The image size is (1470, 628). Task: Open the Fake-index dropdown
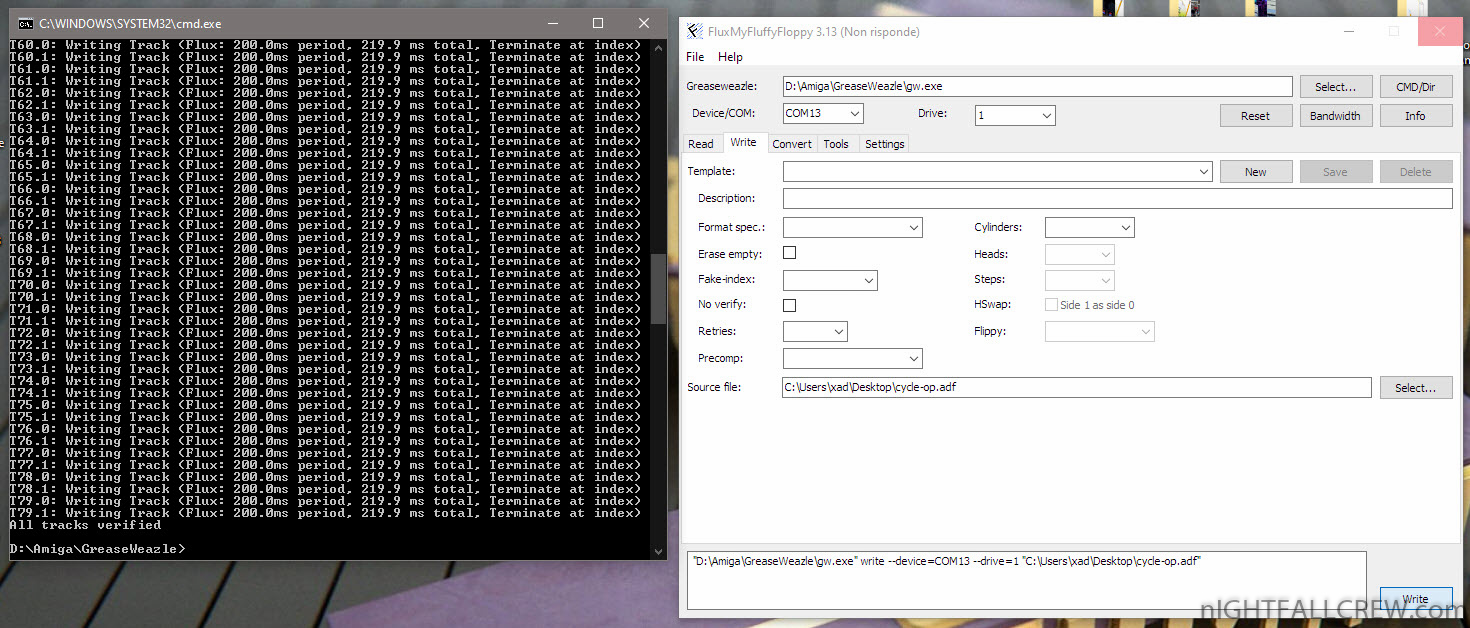point(829,280)
